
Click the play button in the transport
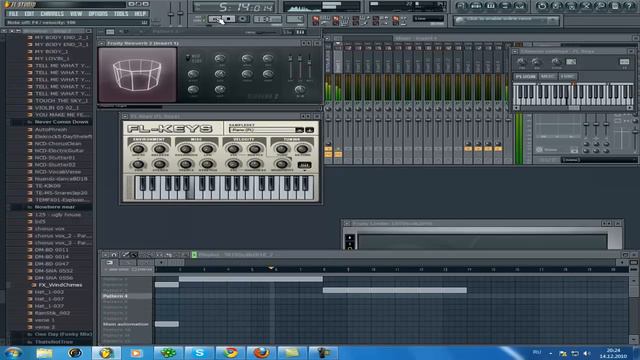[215, 19]
